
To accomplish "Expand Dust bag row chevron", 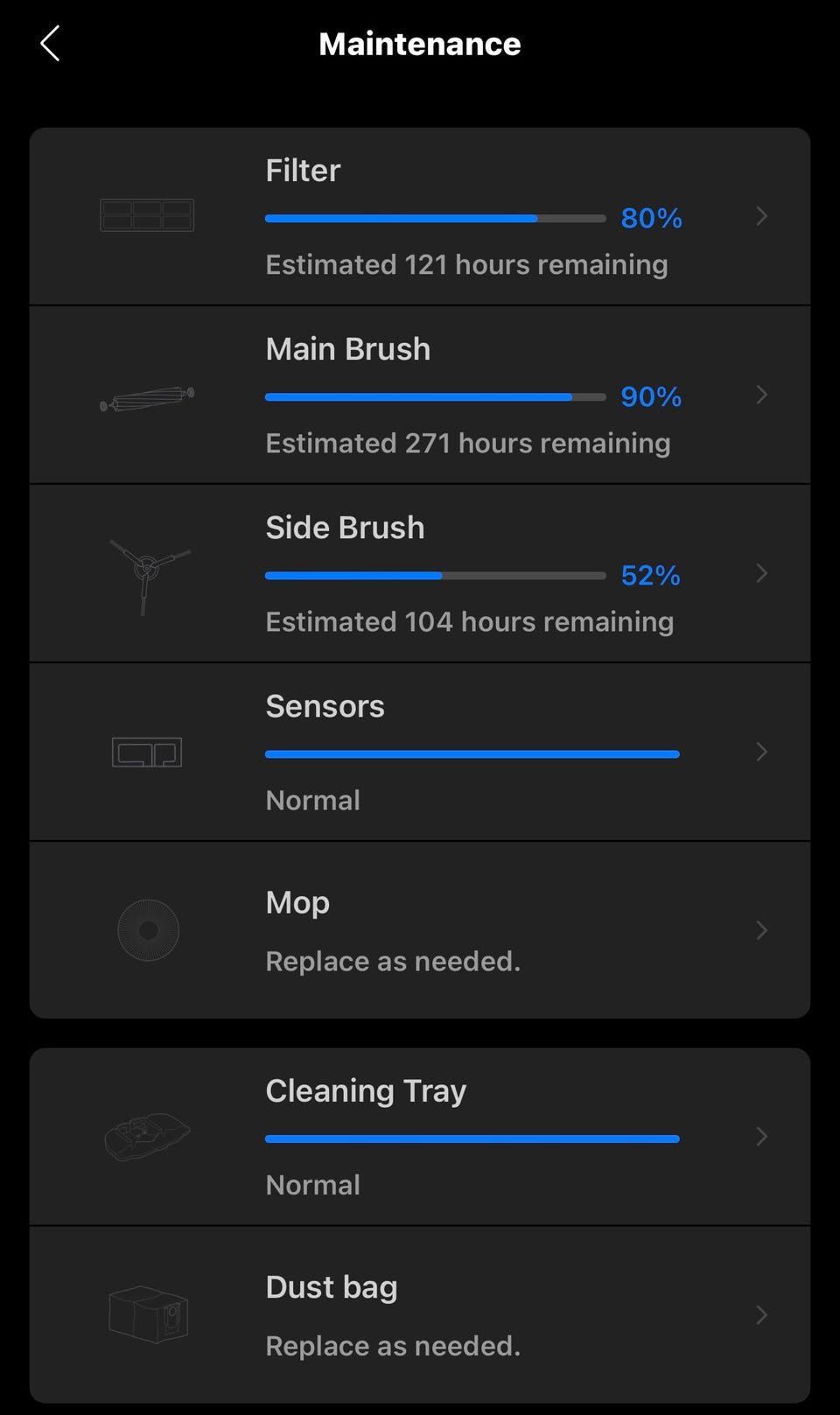I will coord(761,1315).
